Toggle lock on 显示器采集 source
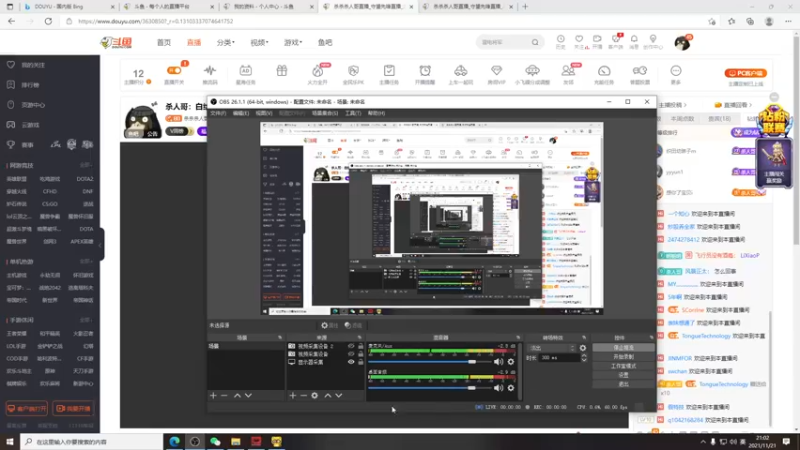The image size is (800, 450). pos(361,362)
